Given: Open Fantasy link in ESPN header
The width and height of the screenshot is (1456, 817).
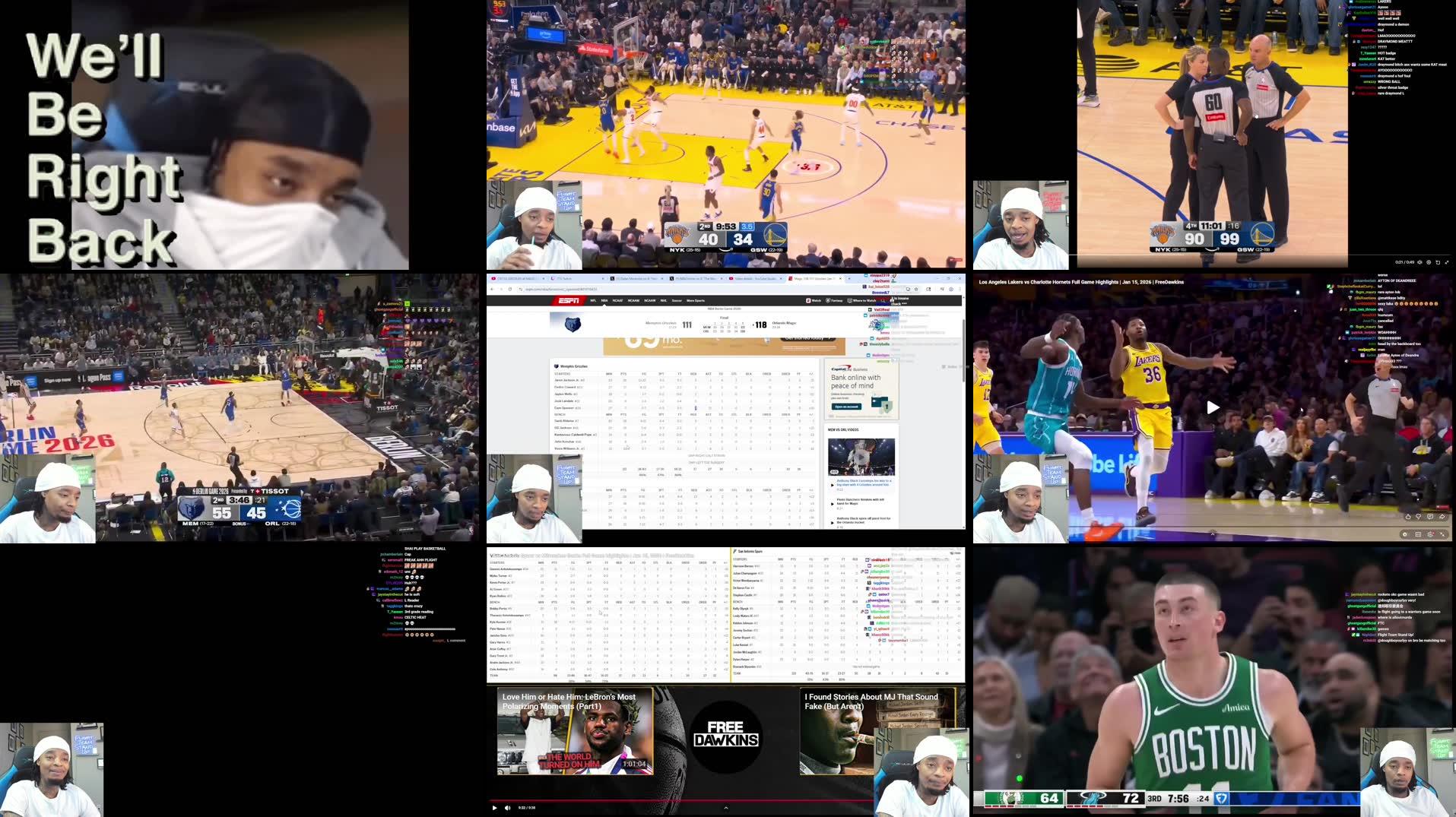Looking at the screenshot, I should pos(835,301).
